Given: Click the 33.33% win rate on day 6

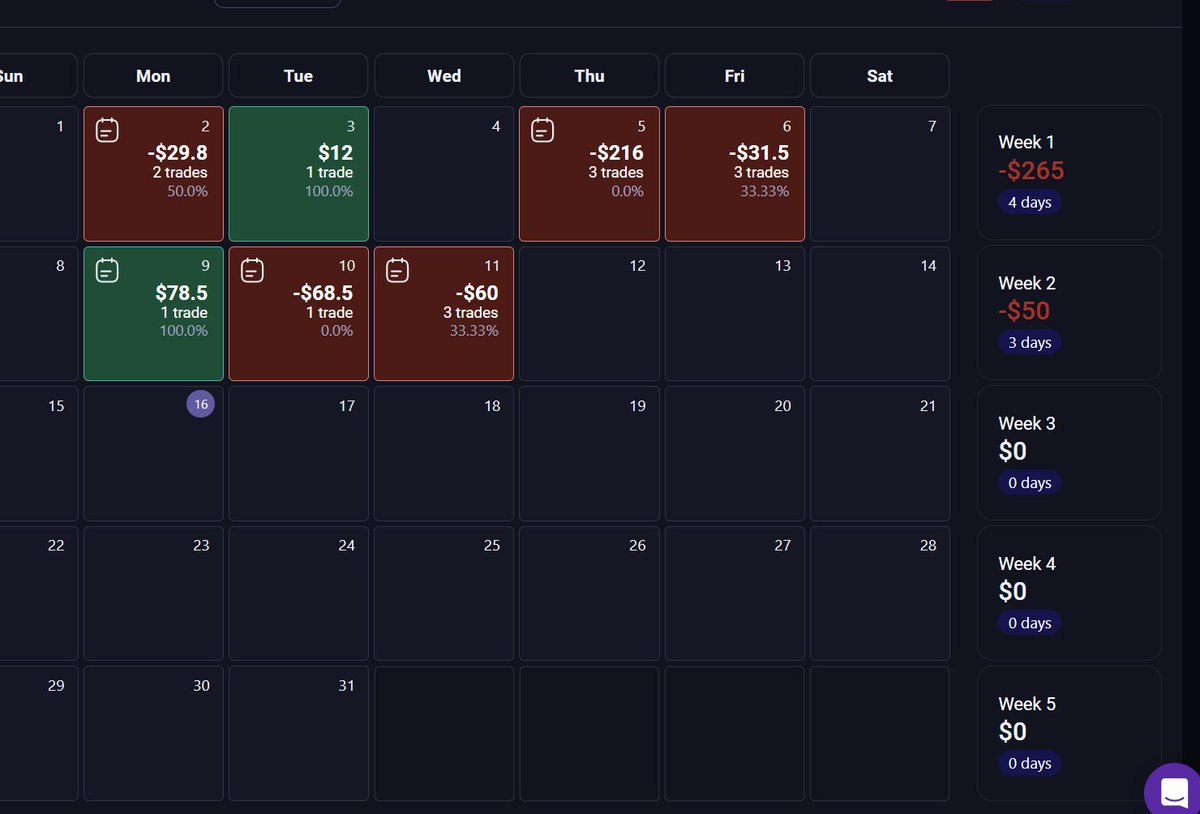Looking at the screenshot, I should (765, 190).
